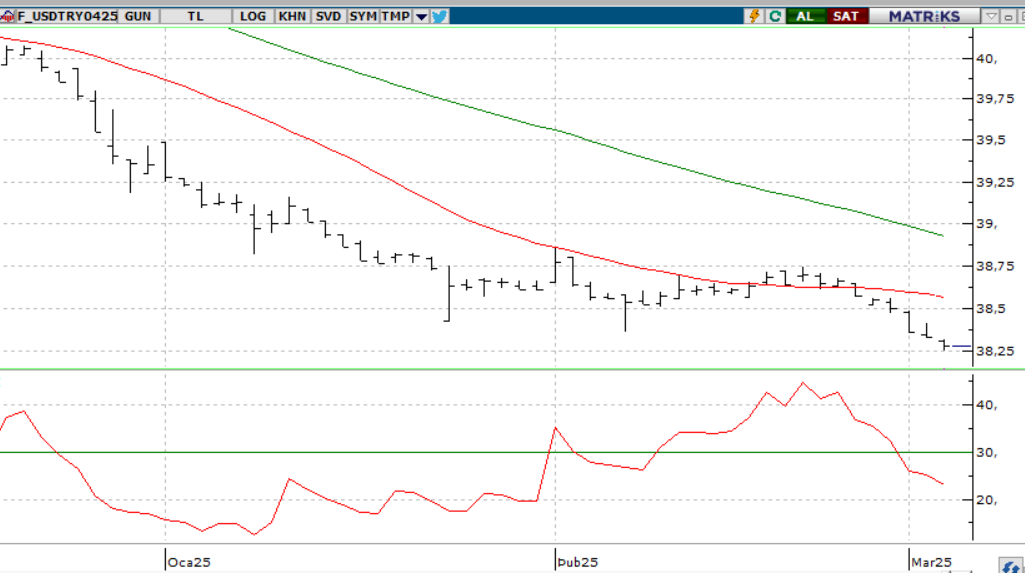Click the green refresh C icon

[775, 16]
